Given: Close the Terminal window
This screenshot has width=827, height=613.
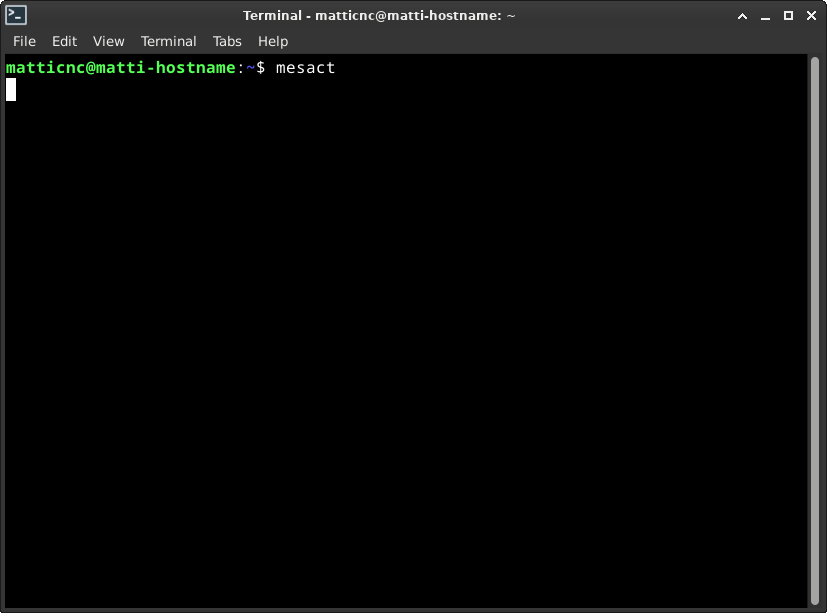Looking at the screenshot, I should (x=811, y=16).
